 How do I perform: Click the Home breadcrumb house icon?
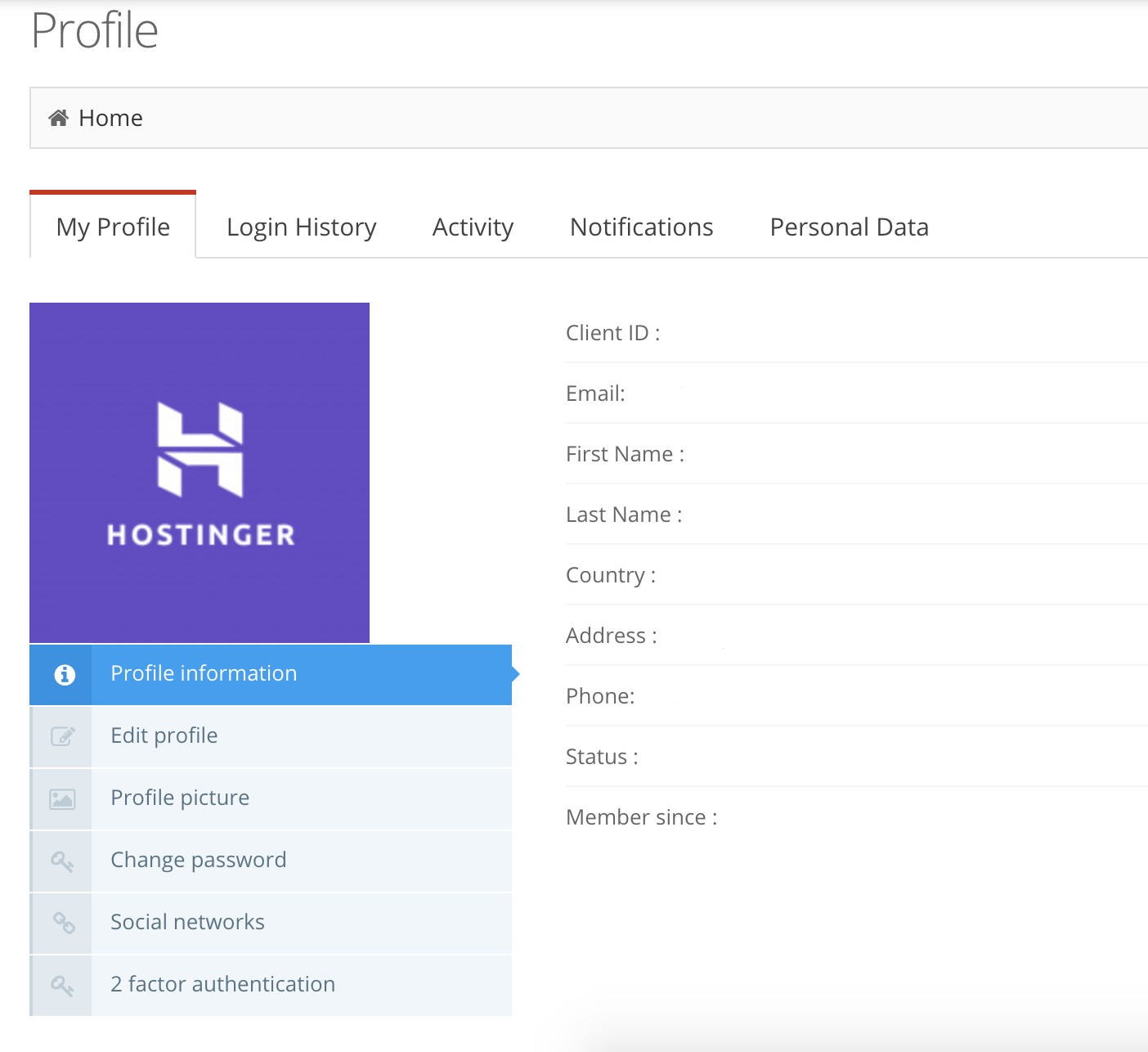point(58,119)
